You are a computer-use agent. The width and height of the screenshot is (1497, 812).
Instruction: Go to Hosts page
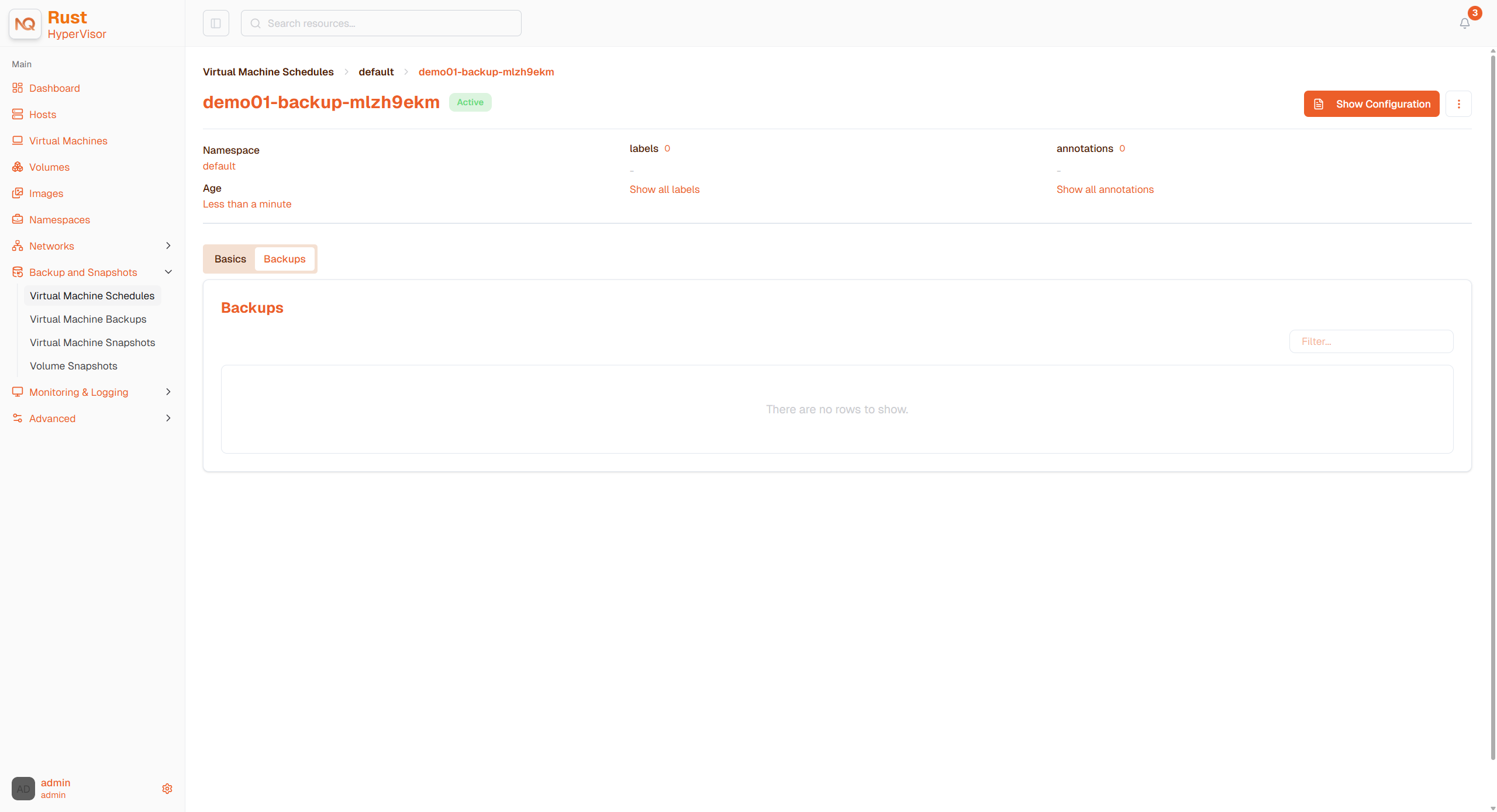(43, 115)
